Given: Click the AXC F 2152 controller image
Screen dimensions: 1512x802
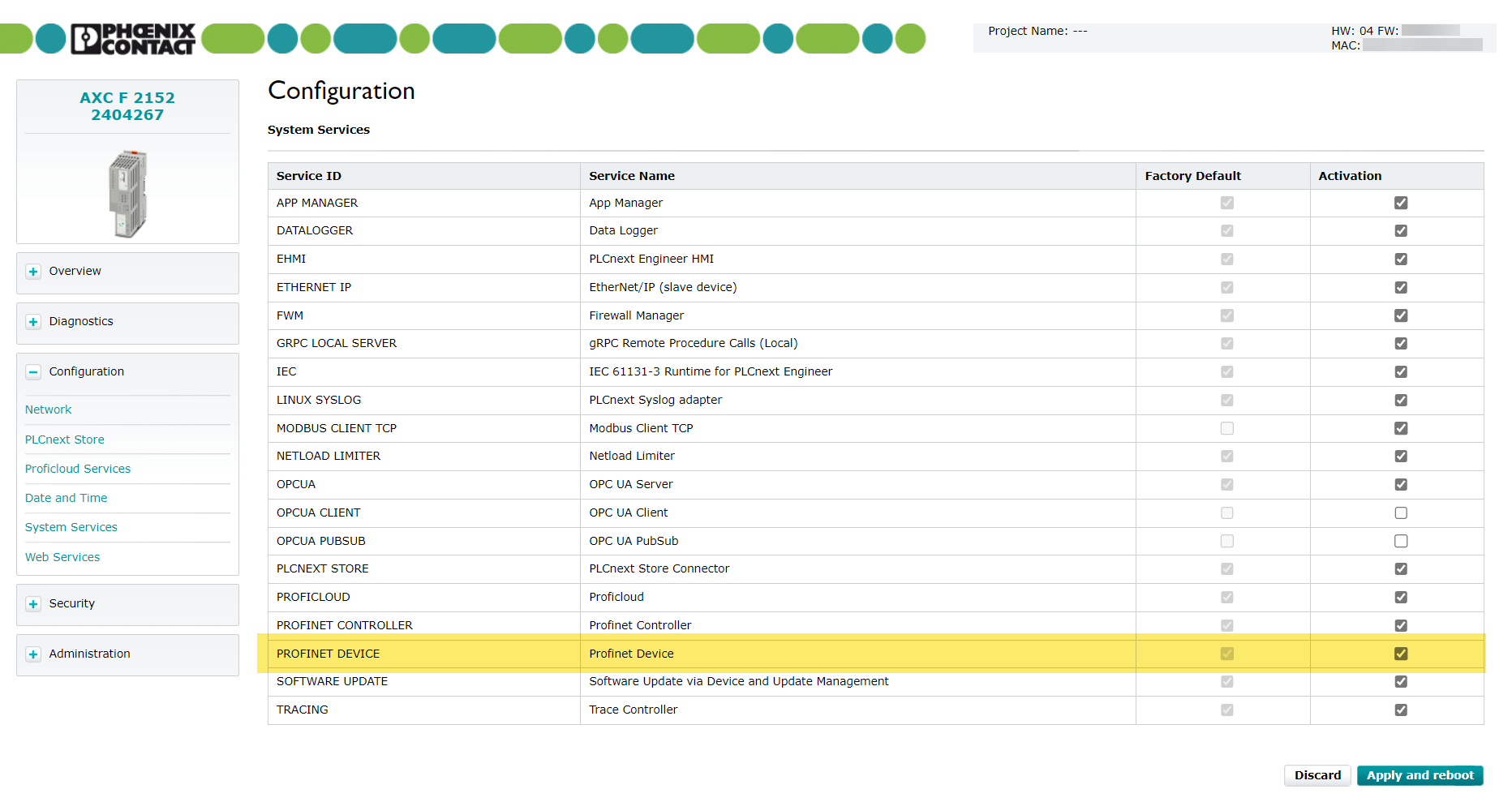Looking at the screenshot, I should (127, 194).
